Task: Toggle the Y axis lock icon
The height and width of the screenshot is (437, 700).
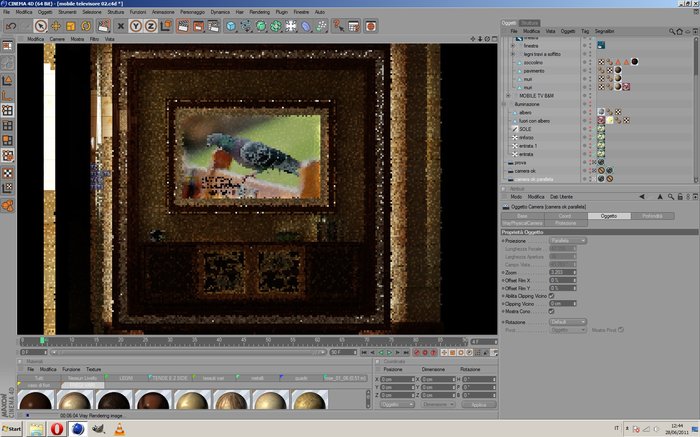Action: click(x=136, y=26)
